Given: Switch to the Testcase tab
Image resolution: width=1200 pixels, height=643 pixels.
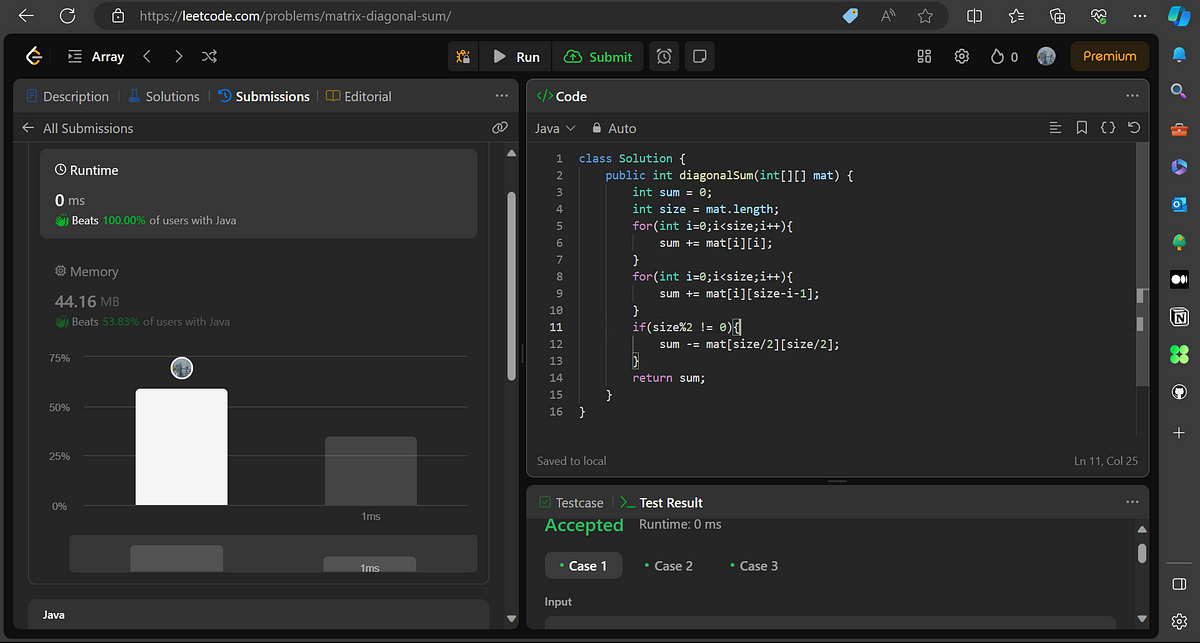Looking at the screenshot, I should (571, 503).
